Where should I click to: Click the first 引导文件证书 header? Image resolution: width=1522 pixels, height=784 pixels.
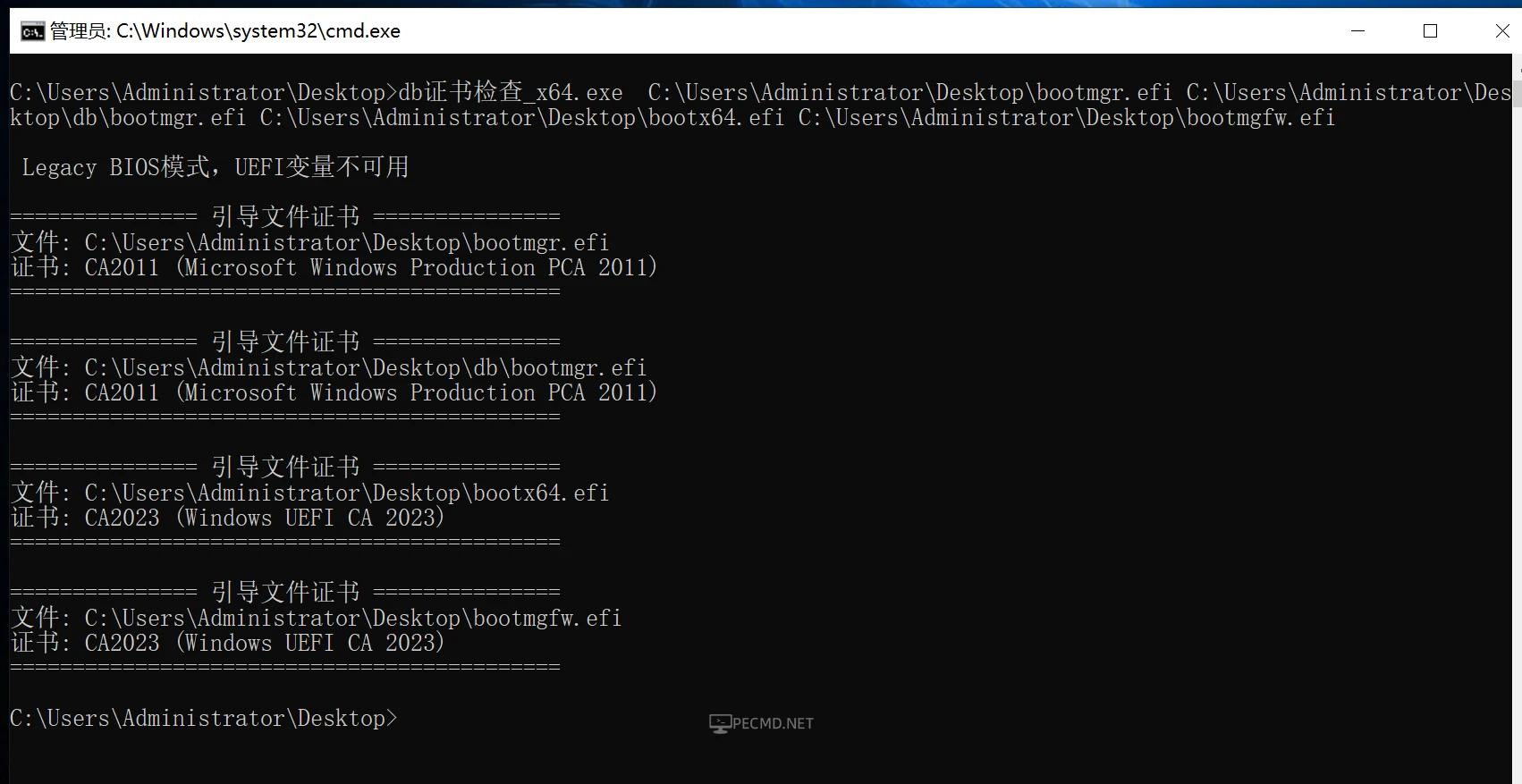pyautogui.click(x=285, y=216)
